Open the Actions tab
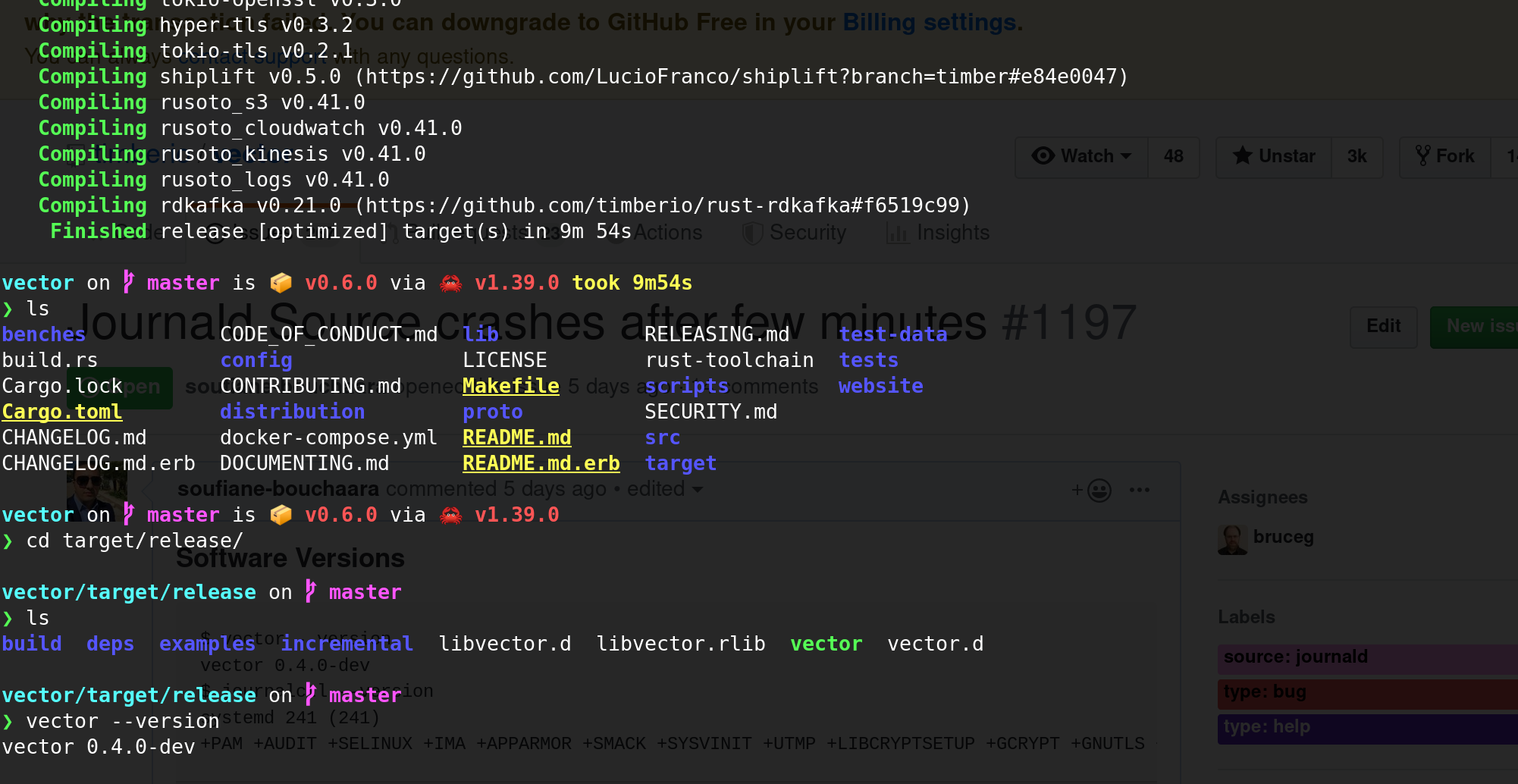The image size is (1518, 784). pyautogui.click(x=668, y=233)
